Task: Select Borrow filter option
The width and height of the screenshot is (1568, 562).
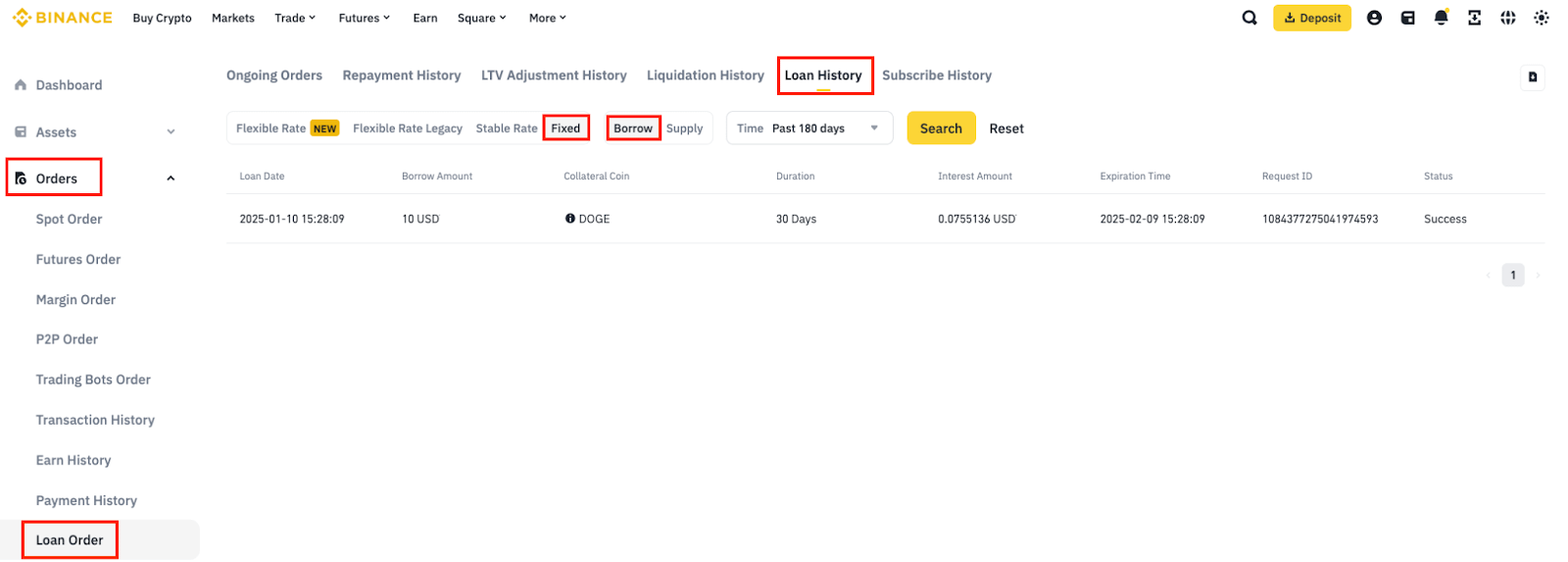Action: pyautogui.click(x=633, y=128)
